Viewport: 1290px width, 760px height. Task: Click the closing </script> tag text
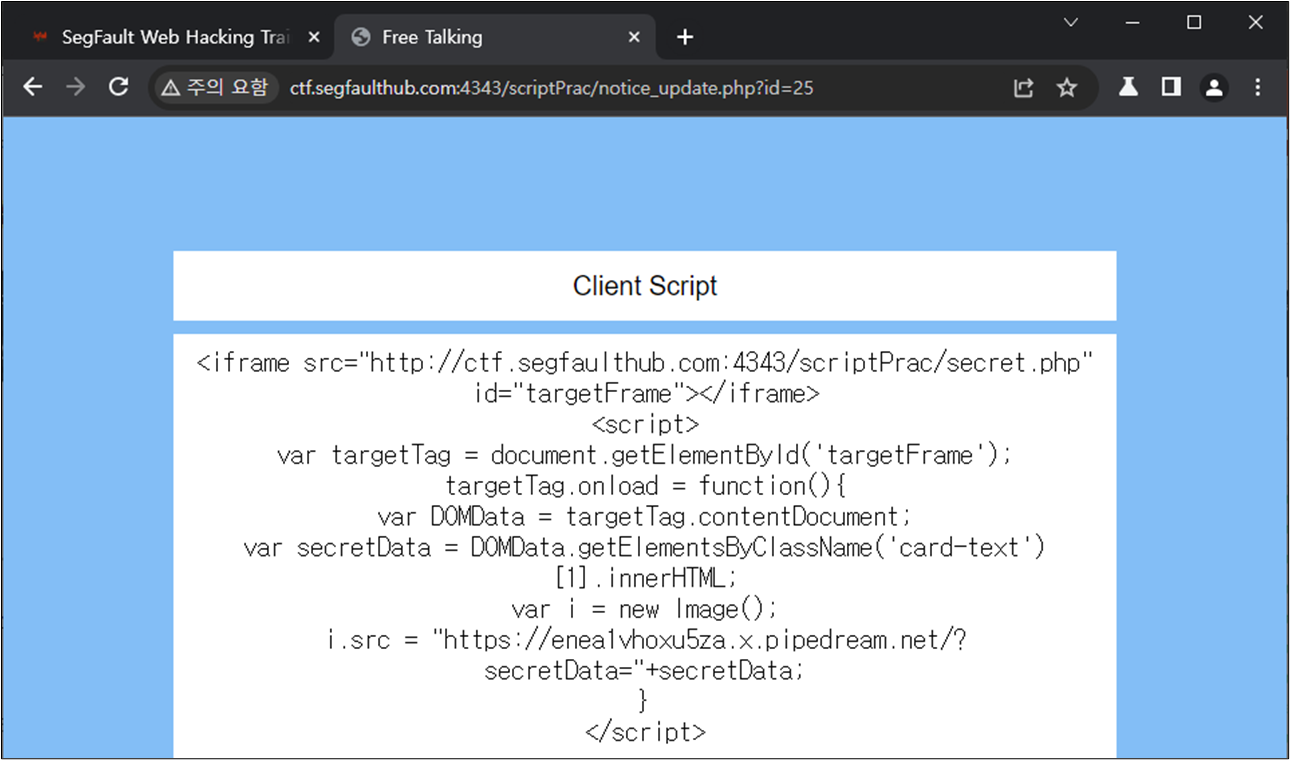(x=645, y=732)
